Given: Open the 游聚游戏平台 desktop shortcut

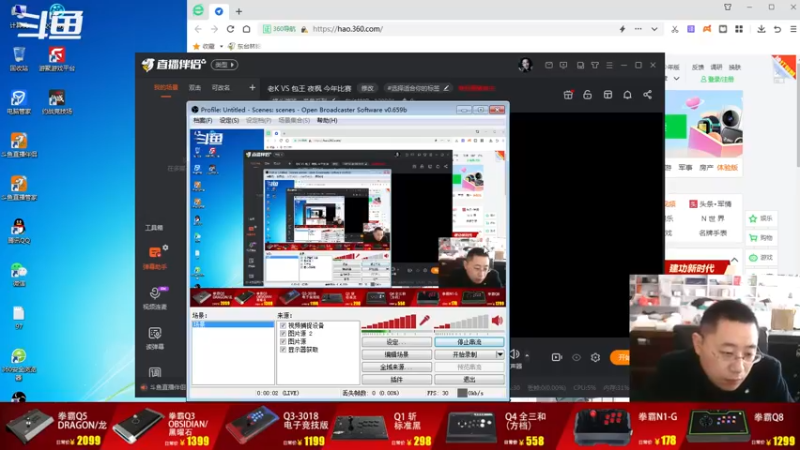Looking at the screenshot, I should 57,58.
